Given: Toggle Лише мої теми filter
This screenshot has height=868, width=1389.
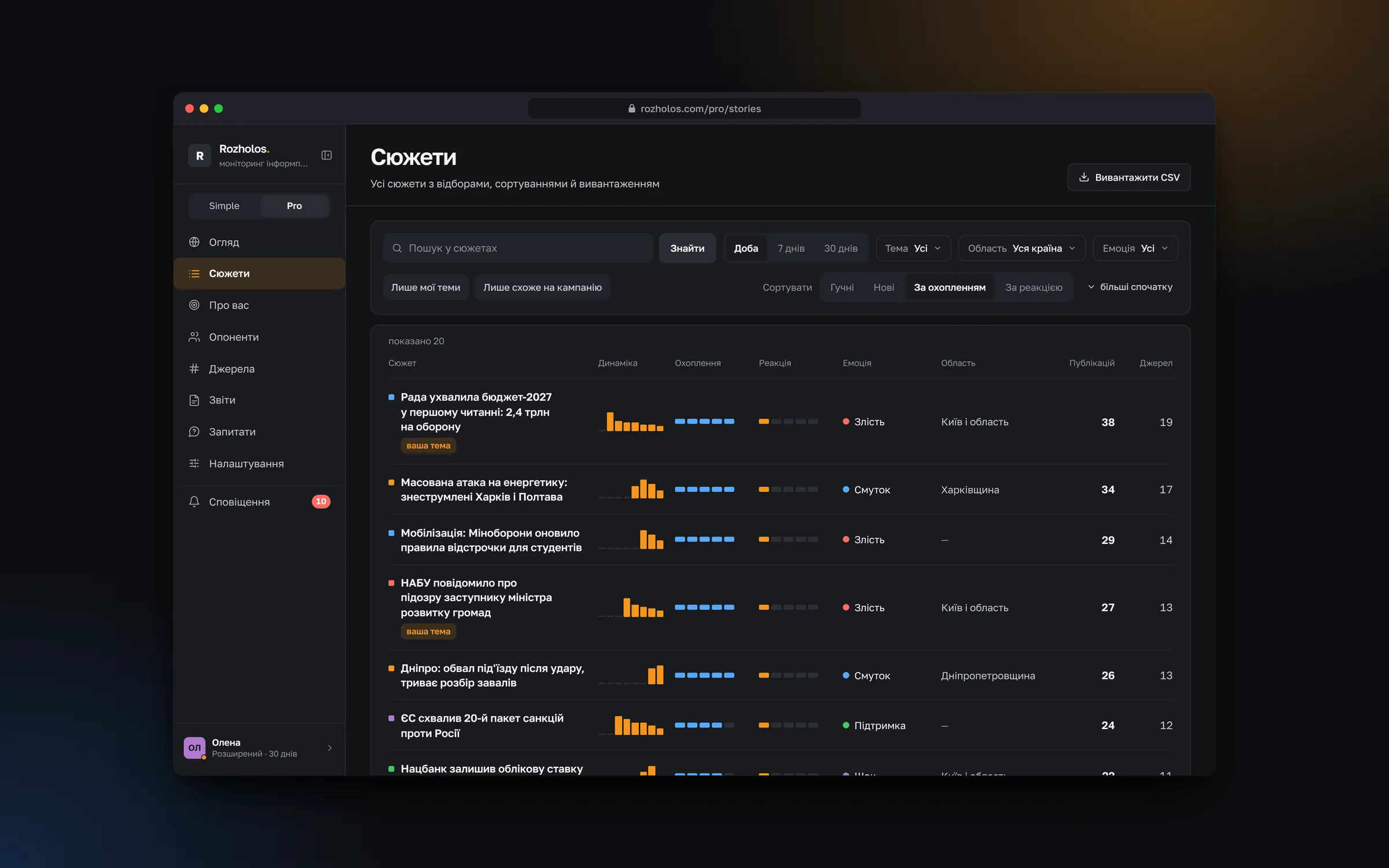Looking at the screenshot, I should (425, 288).
